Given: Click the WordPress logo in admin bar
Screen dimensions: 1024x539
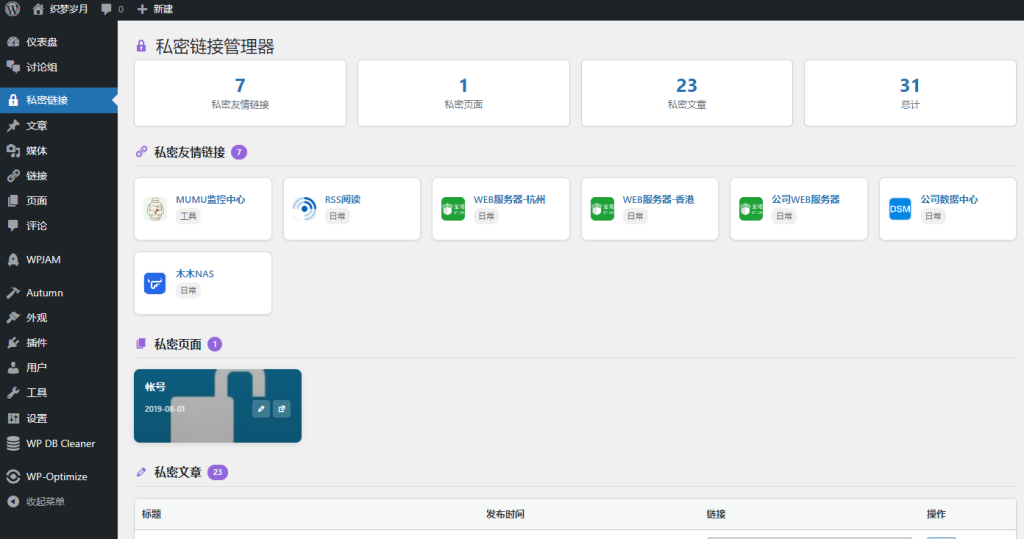Looking at the screenshot, I should point(11,9).
